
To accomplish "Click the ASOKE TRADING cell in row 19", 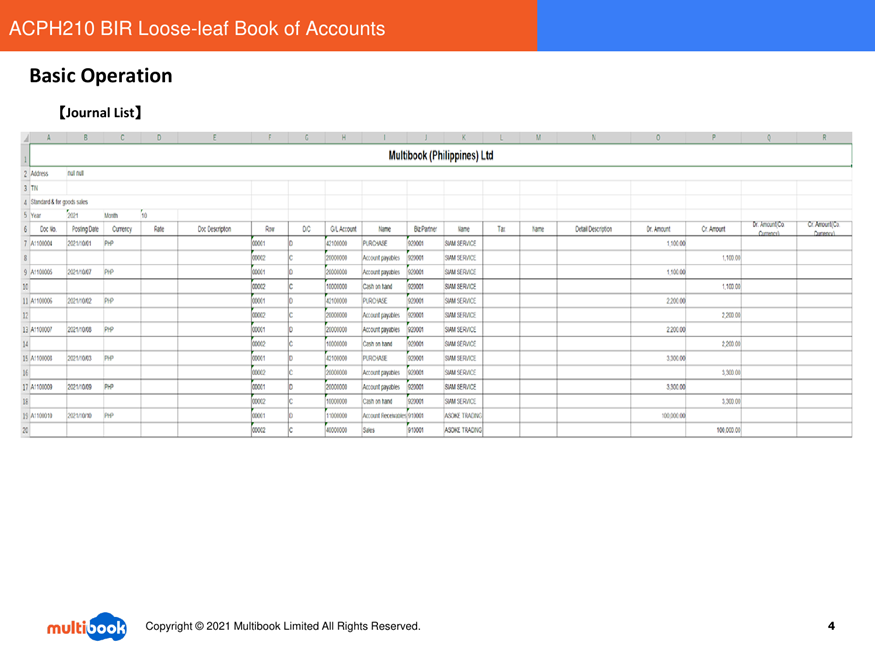I will coord(463,416).
